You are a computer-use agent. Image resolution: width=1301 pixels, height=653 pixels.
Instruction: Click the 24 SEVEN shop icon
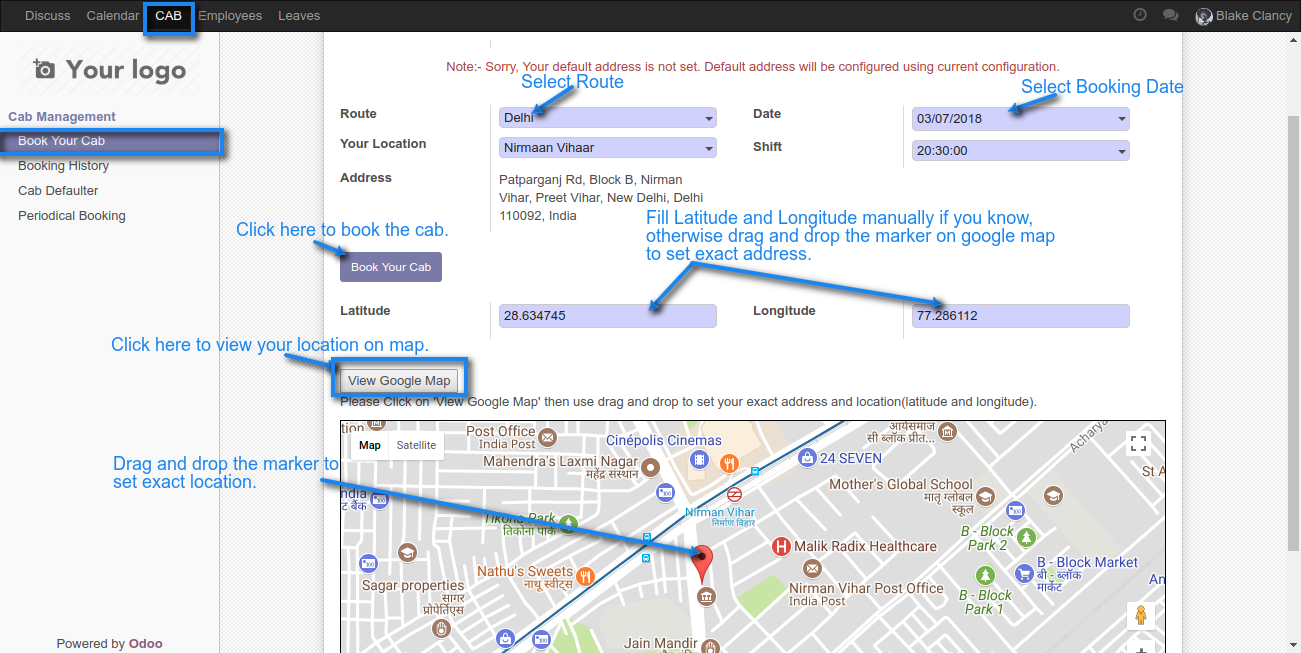tap(807, 457)
